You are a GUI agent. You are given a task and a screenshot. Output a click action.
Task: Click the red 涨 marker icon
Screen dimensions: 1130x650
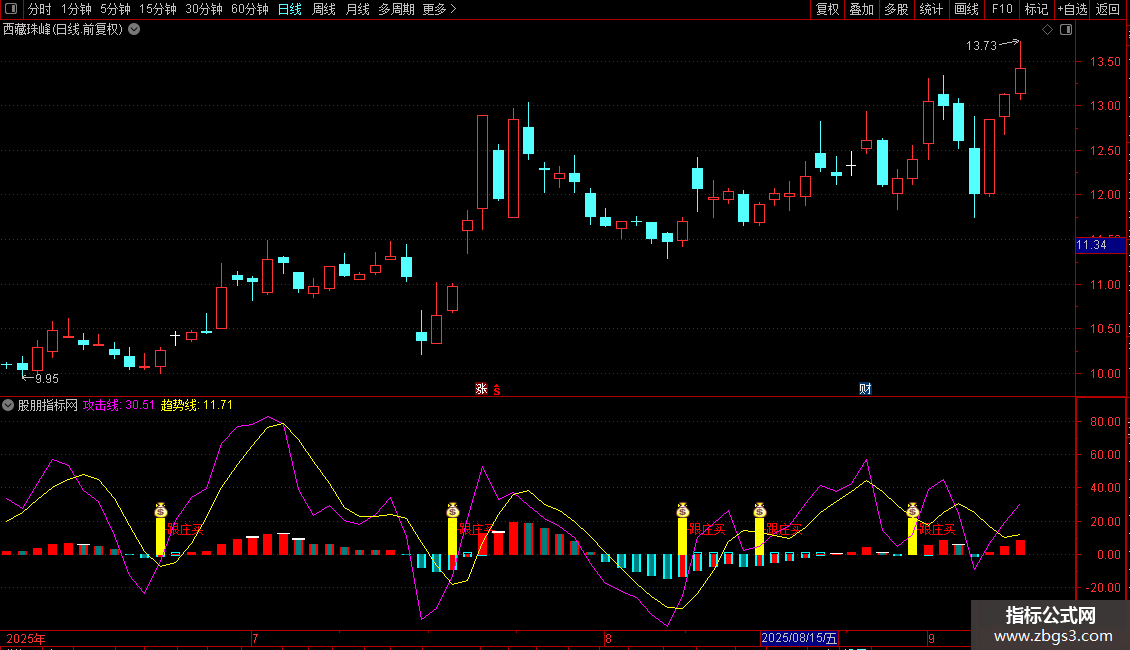[481, 389]
